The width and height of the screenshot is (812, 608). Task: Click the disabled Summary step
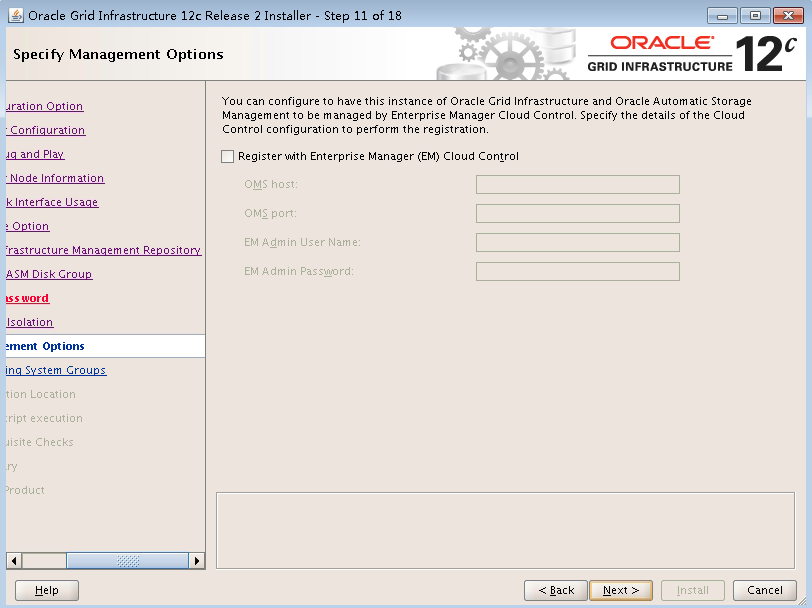(12, 466)
